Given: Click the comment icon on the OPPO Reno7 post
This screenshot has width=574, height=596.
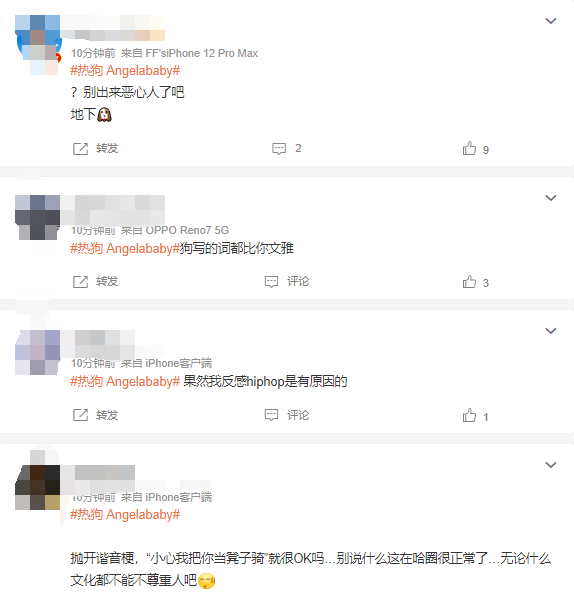Looking at the screenshot, I should (x=271, y=282).
